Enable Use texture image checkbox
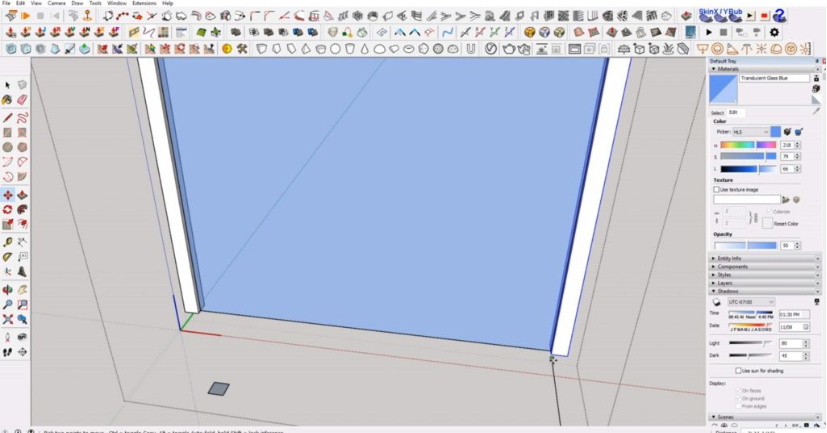The width and height of the screenshot is (827, 433). tap(716, 189)
